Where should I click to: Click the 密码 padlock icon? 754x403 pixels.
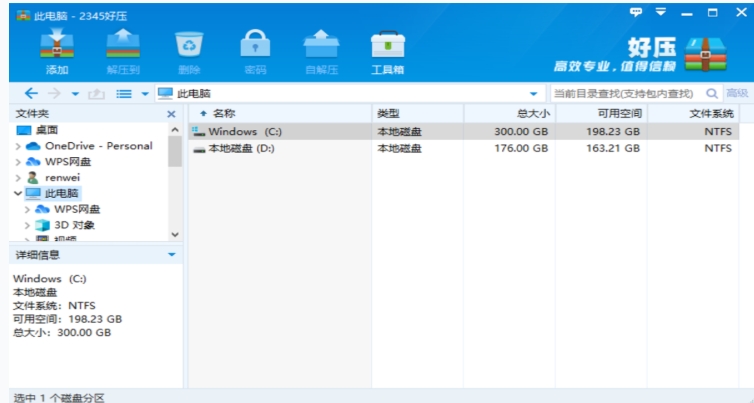pyautogui.click(x=255, y=44)
